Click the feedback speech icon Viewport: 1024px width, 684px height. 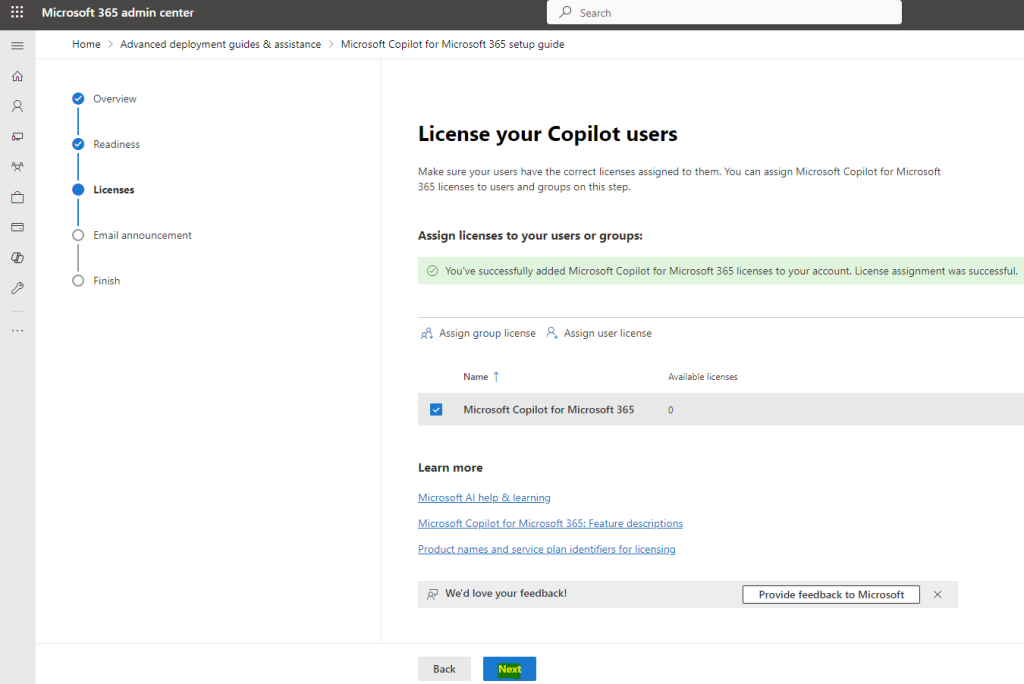(x=432, y=594)
